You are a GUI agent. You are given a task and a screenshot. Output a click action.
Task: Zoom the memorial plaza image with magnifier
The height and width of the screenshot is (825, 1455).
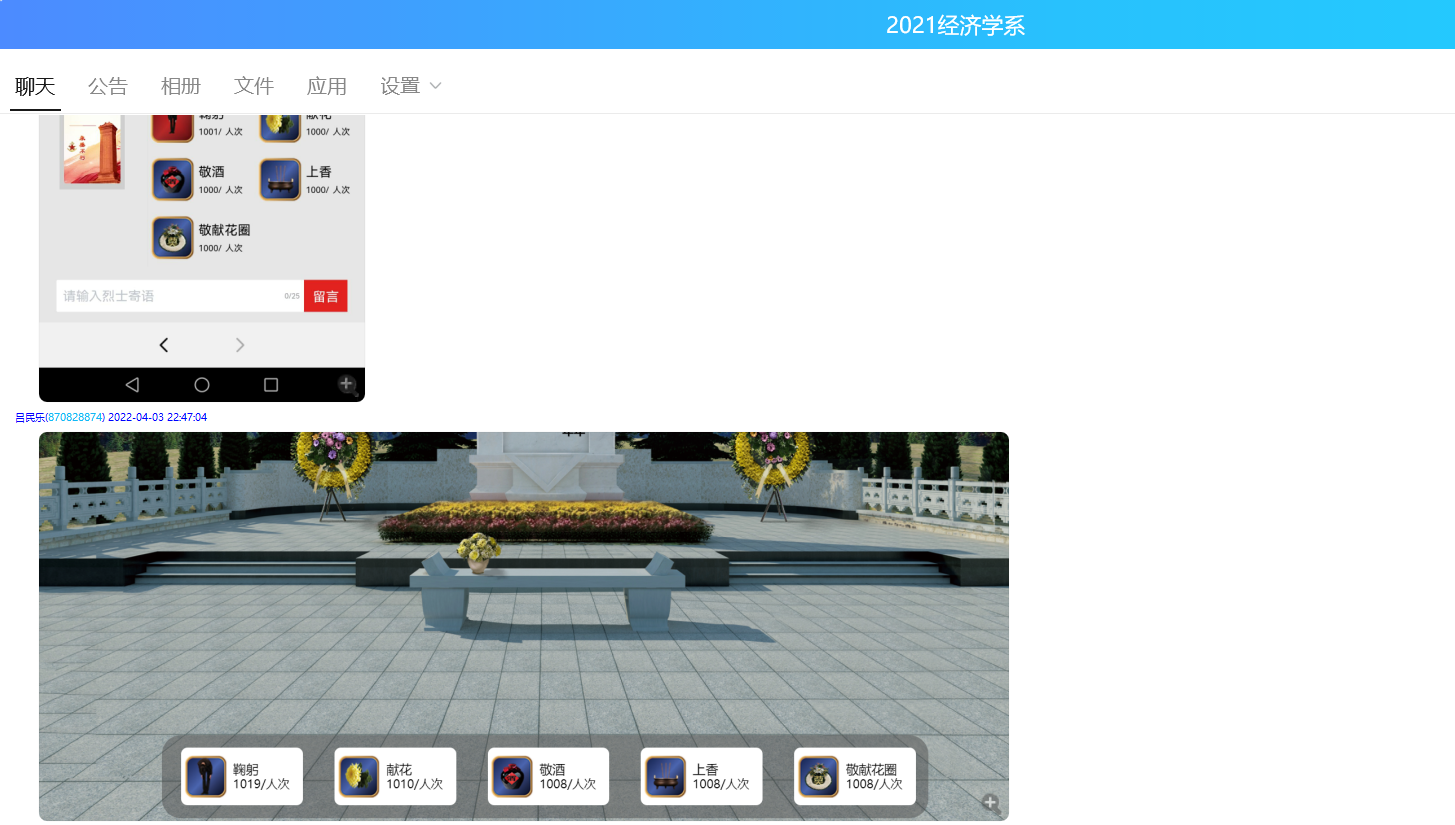990,803
